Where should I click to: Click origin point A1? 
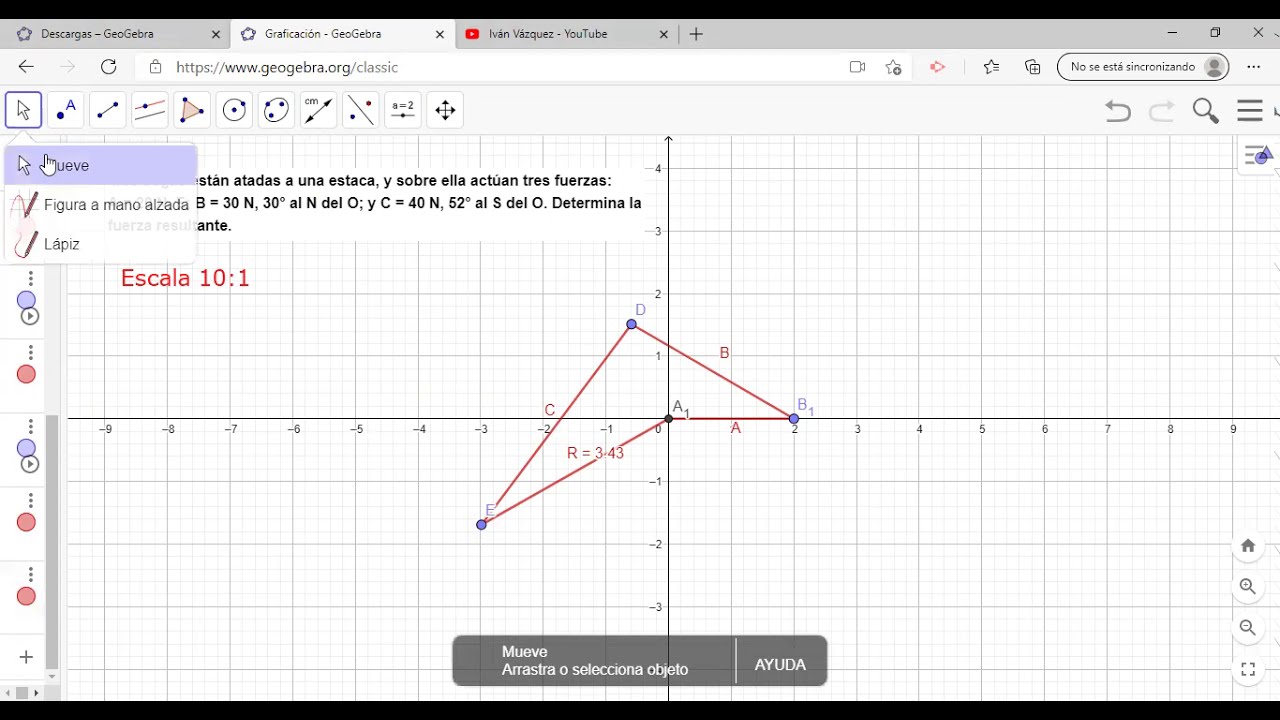click(668, 418)
